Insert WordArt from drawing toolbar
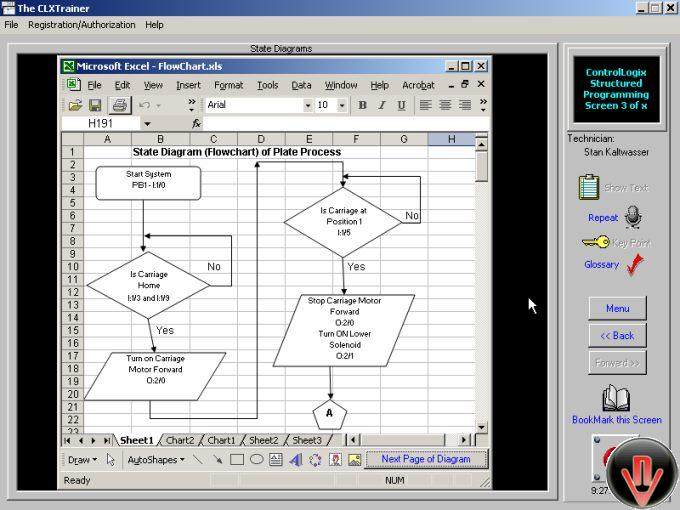The image size is (680, 510). tap(295, 459)
